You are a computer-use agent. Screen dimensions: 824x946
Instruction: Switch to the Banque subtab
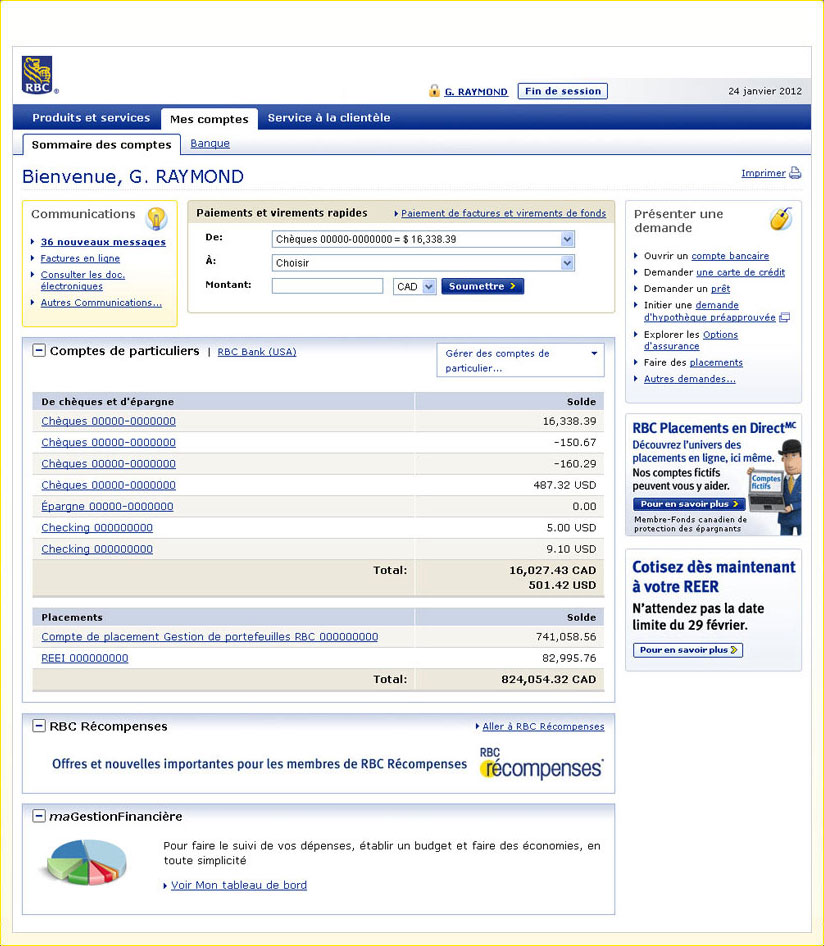pos(210,144)
